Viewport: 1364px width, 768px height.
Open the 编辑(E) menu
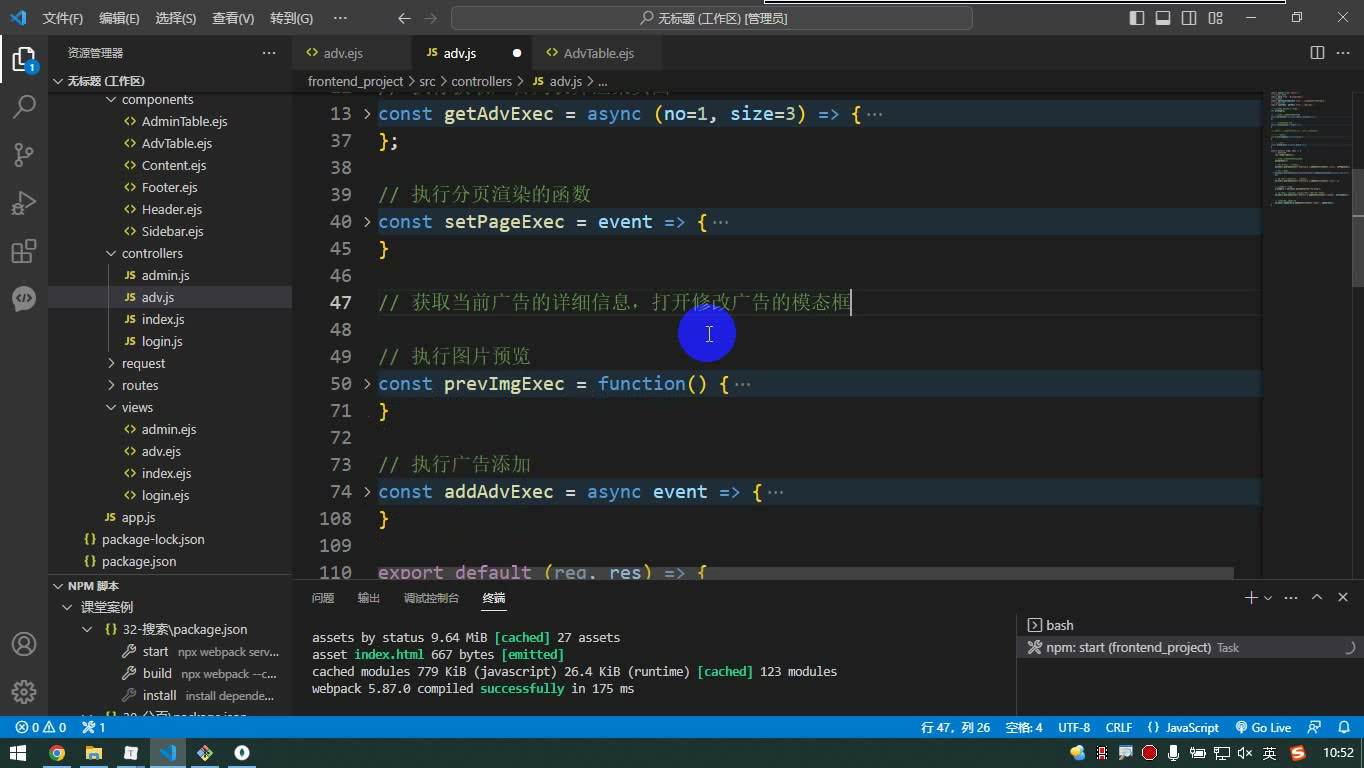[x=119, y=18]
